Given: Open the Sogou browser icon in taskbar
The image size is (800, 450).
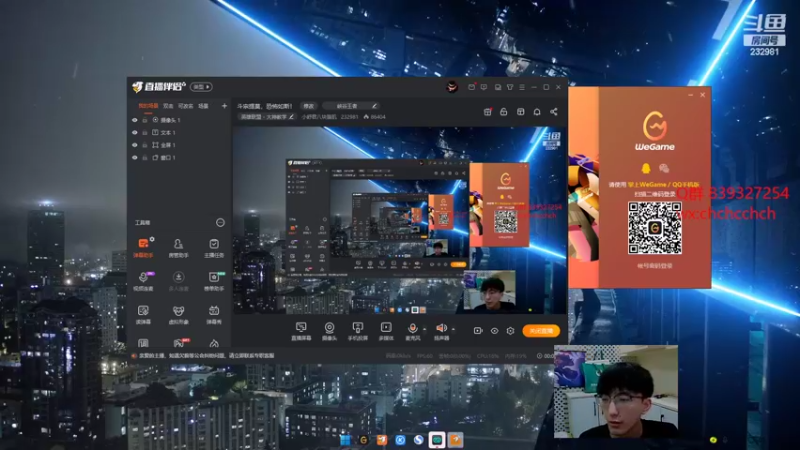Looking at the screenshot, I should pos(419,440).
